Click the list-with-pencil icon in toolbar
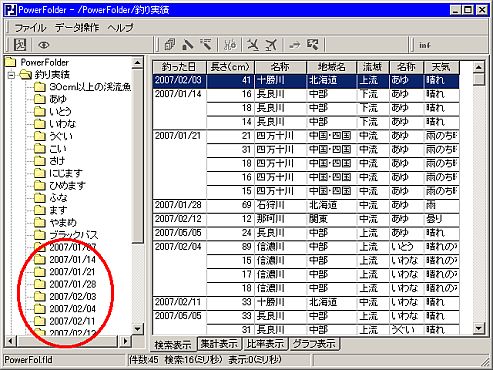Image resolution: width=493 pixels, height=370 pixels. 206,44
